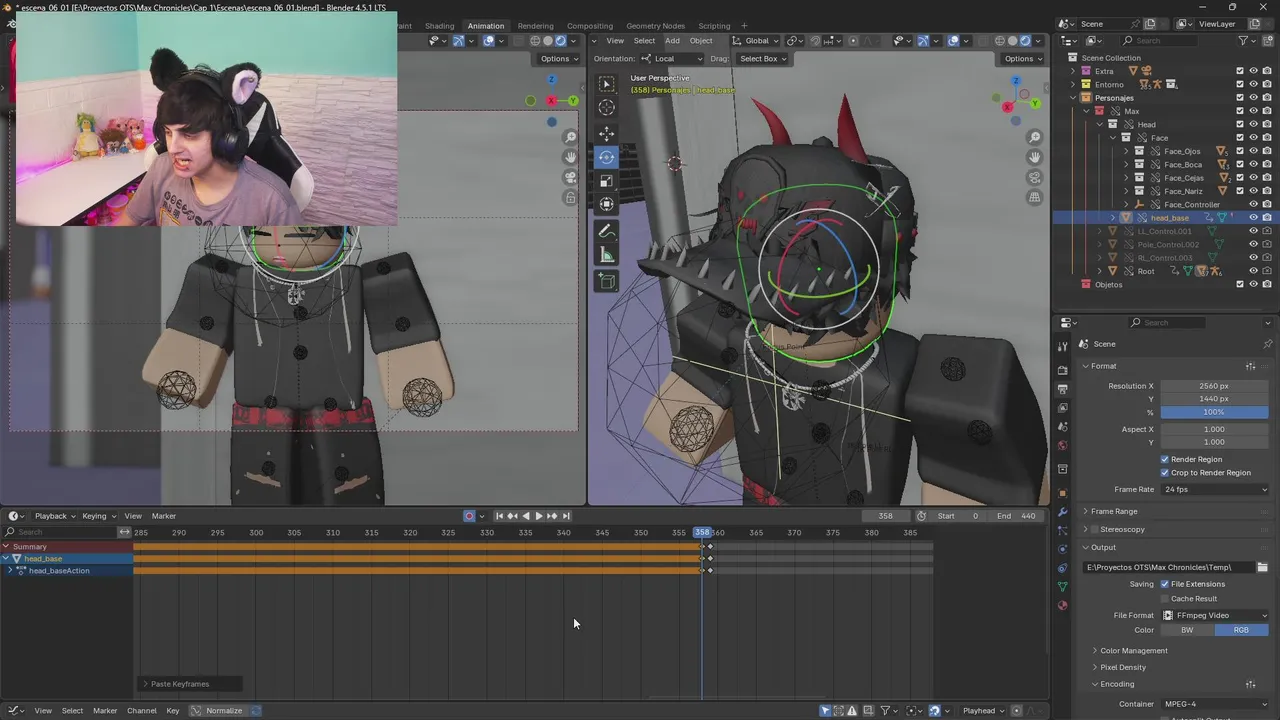The height and width of the screenshot is (720, 1280).
Task: Toggle camera view icon in the right viewport
Action: (x=1034, y=177)
